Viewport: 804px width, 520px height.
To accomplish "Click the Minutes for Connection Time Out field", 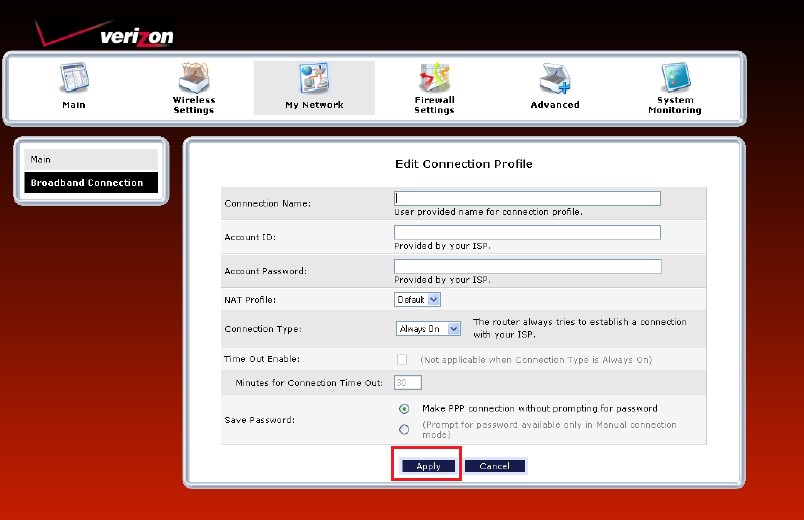I will [408, 383].
